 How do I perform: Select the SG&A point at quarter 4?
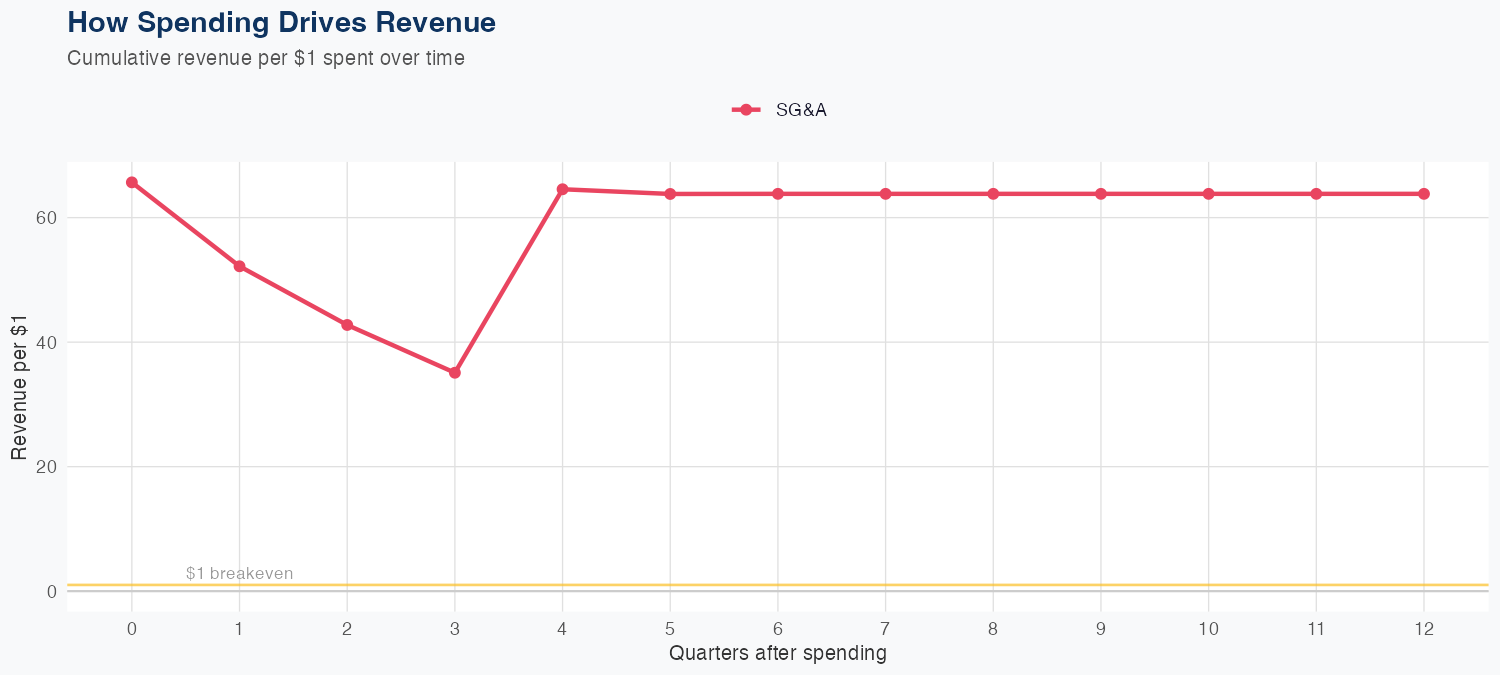click(563, 189)
